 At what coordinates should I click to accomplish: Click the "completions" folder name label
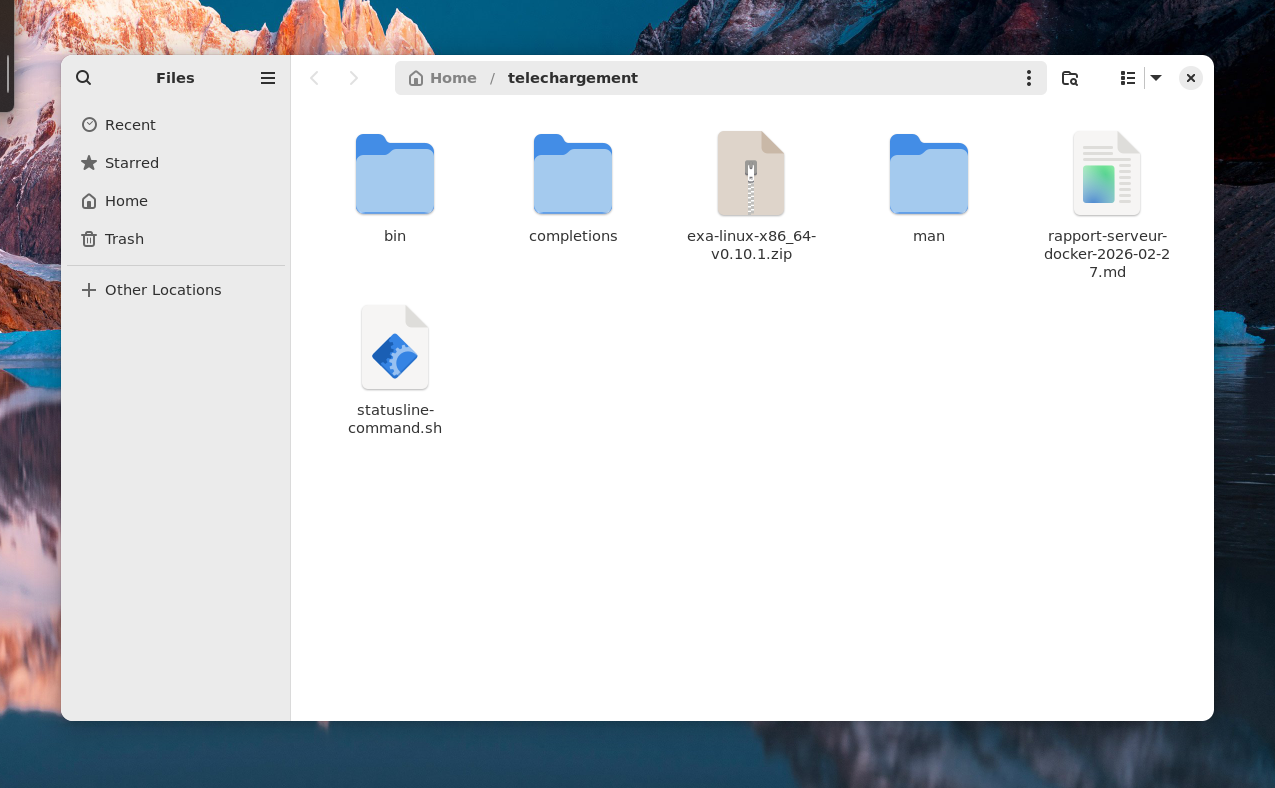[573, 236]
